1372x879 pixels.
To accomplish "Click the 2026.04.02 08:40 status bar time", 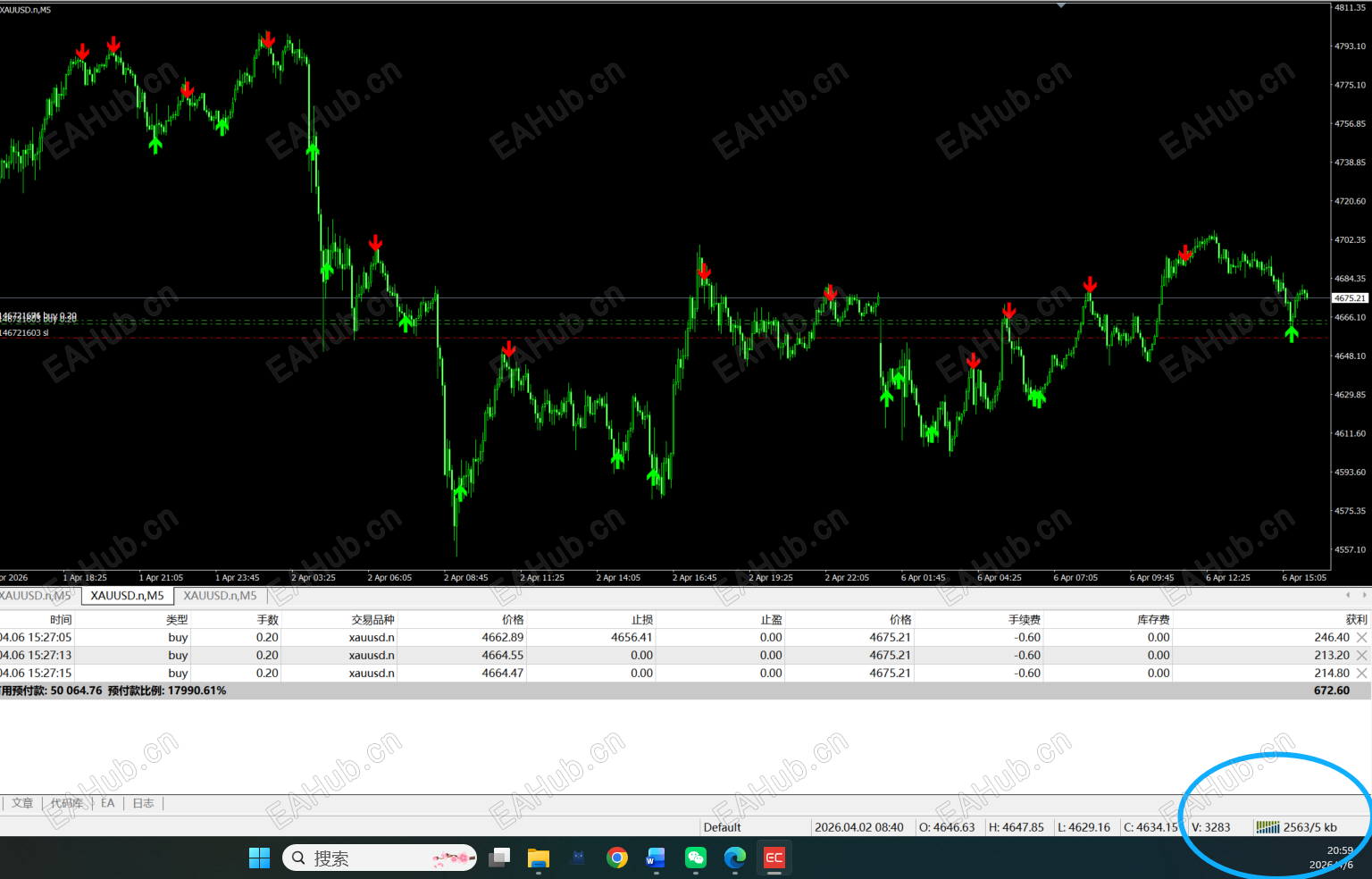I will tap(859, 827).
